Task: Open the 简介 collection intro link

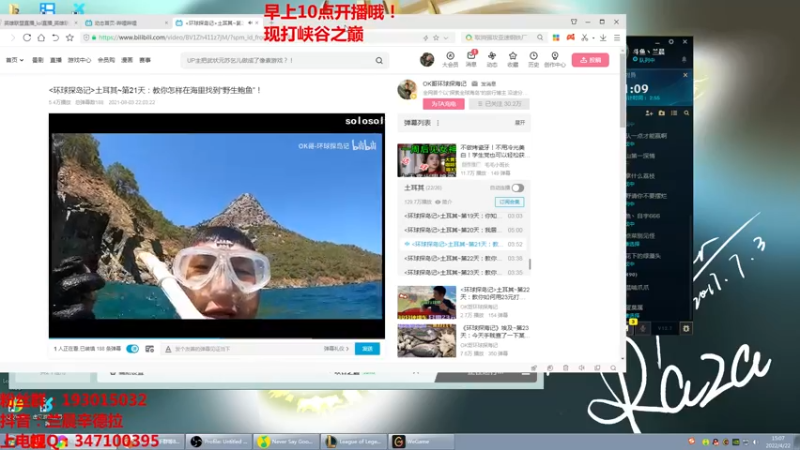Action: point(443,202)
